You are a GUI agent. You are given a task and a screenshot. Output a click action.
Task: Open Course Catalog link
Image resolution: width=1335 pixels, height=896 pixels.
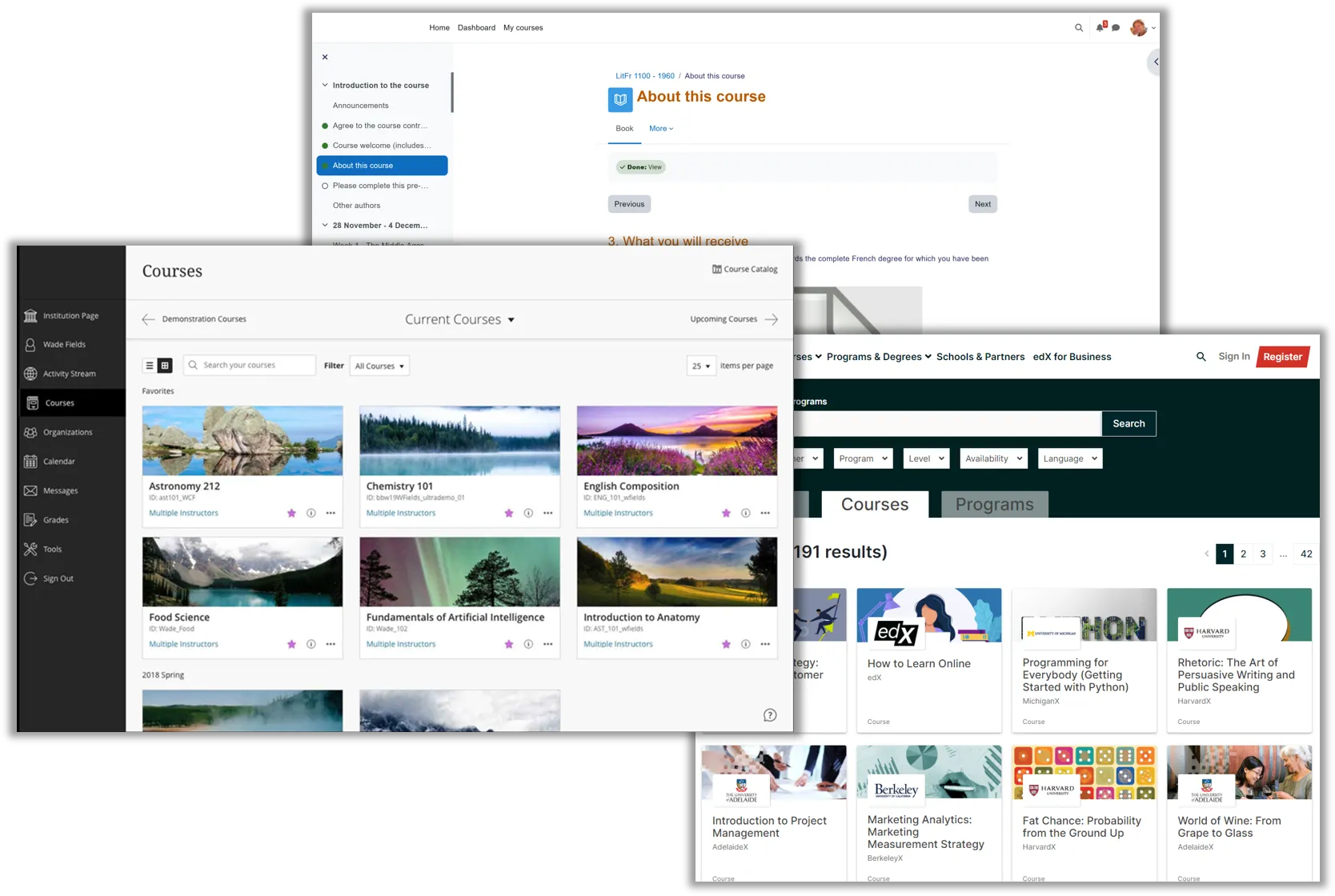[x=744, y=270]
